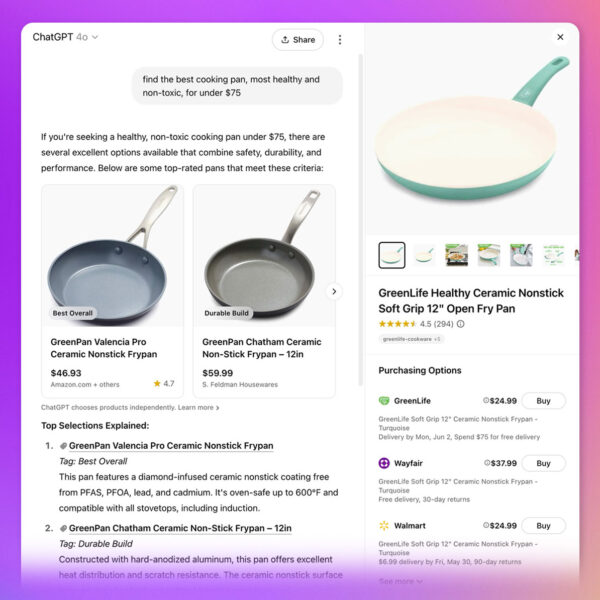Buy from GreenLife for $24.99
Viewport: 600px width, 600px height.
coord(543,401)
